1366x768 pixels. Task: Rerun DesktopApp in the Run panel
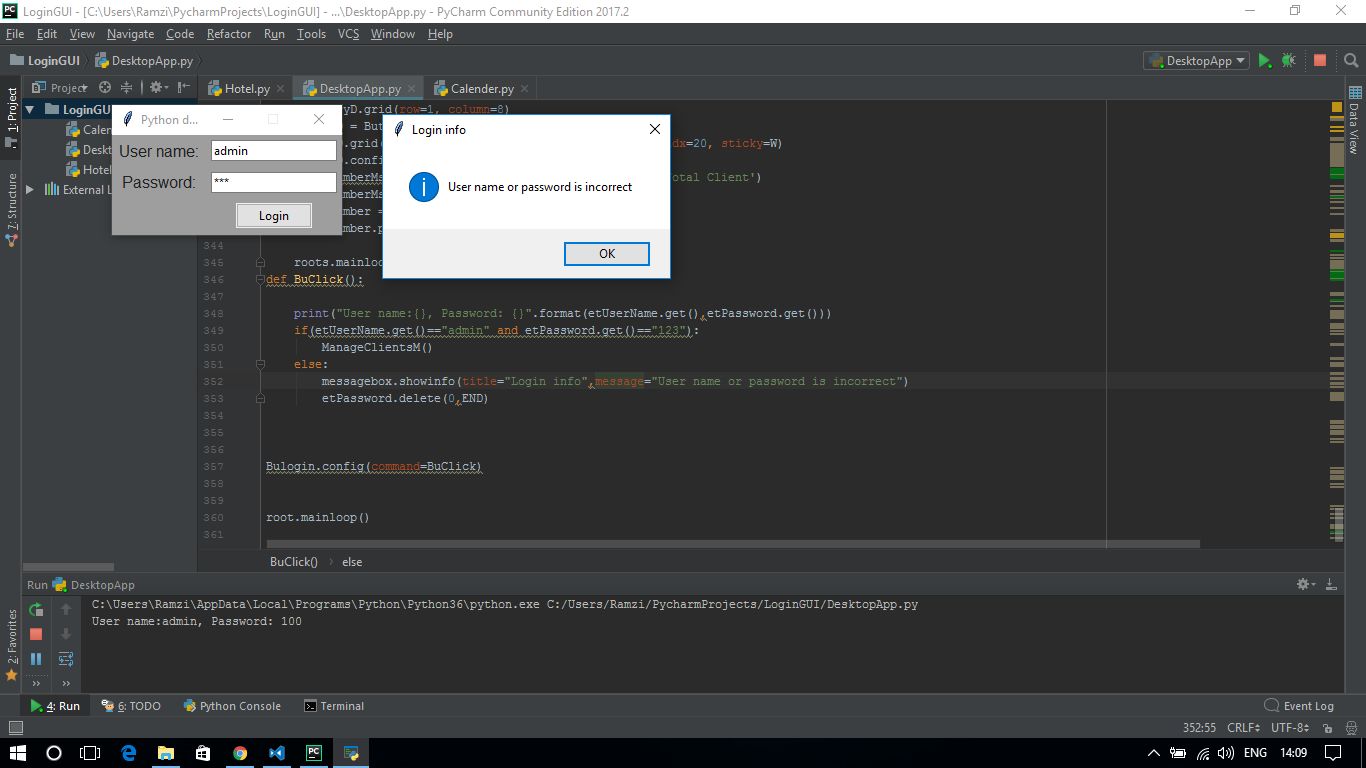point(36,609)
